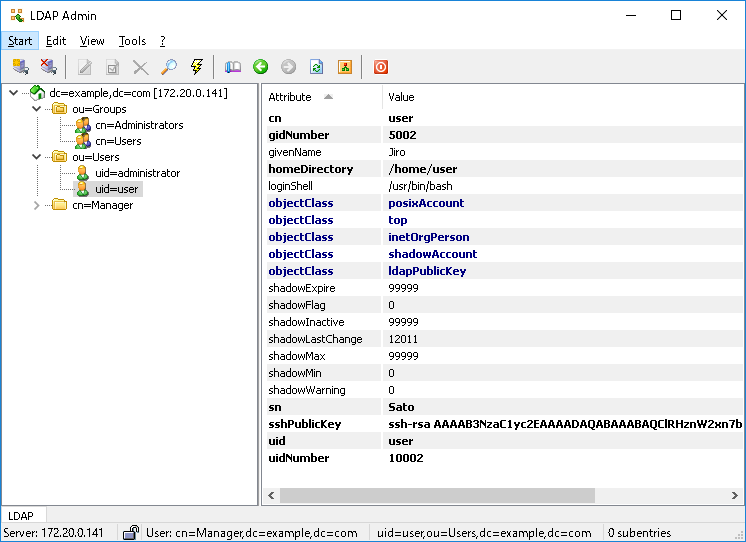Image resolution: width=746 pixels, height=542 pixels.
Task: Select the givenName value Jiro
Action: (397, 152)
